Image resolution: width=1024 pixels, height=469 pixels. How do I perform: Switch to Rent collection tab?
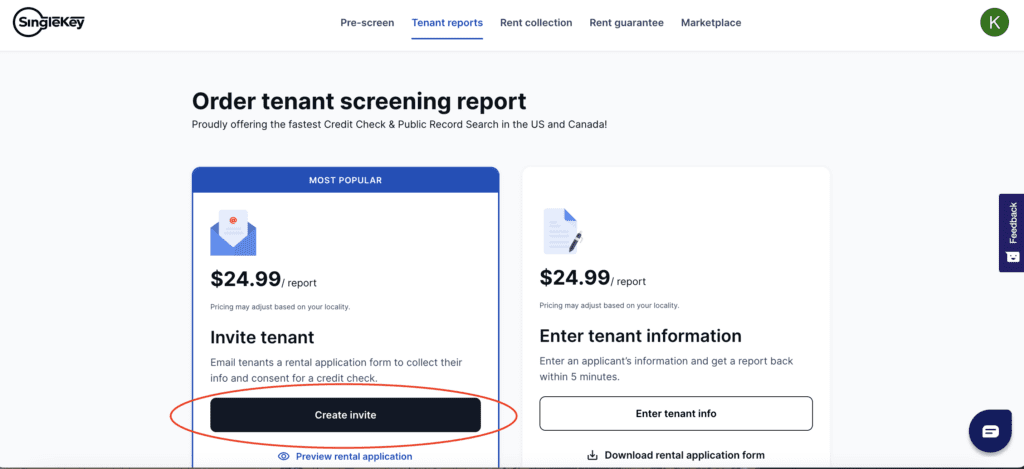(536, 23)
